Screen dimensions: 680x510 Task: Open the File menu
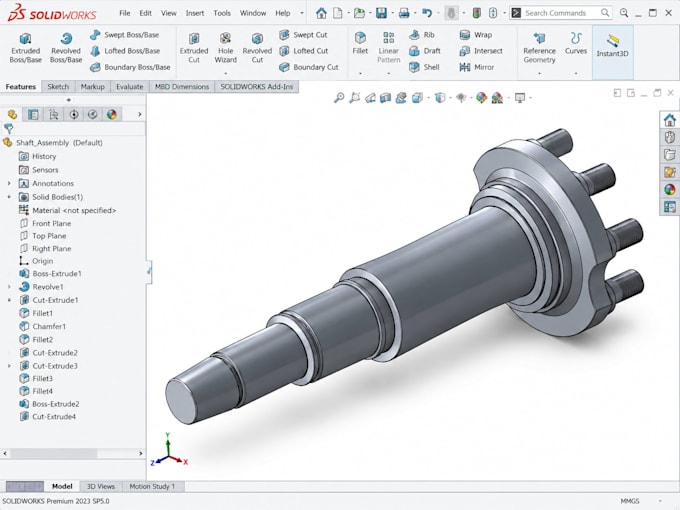(x=124, y=13)
